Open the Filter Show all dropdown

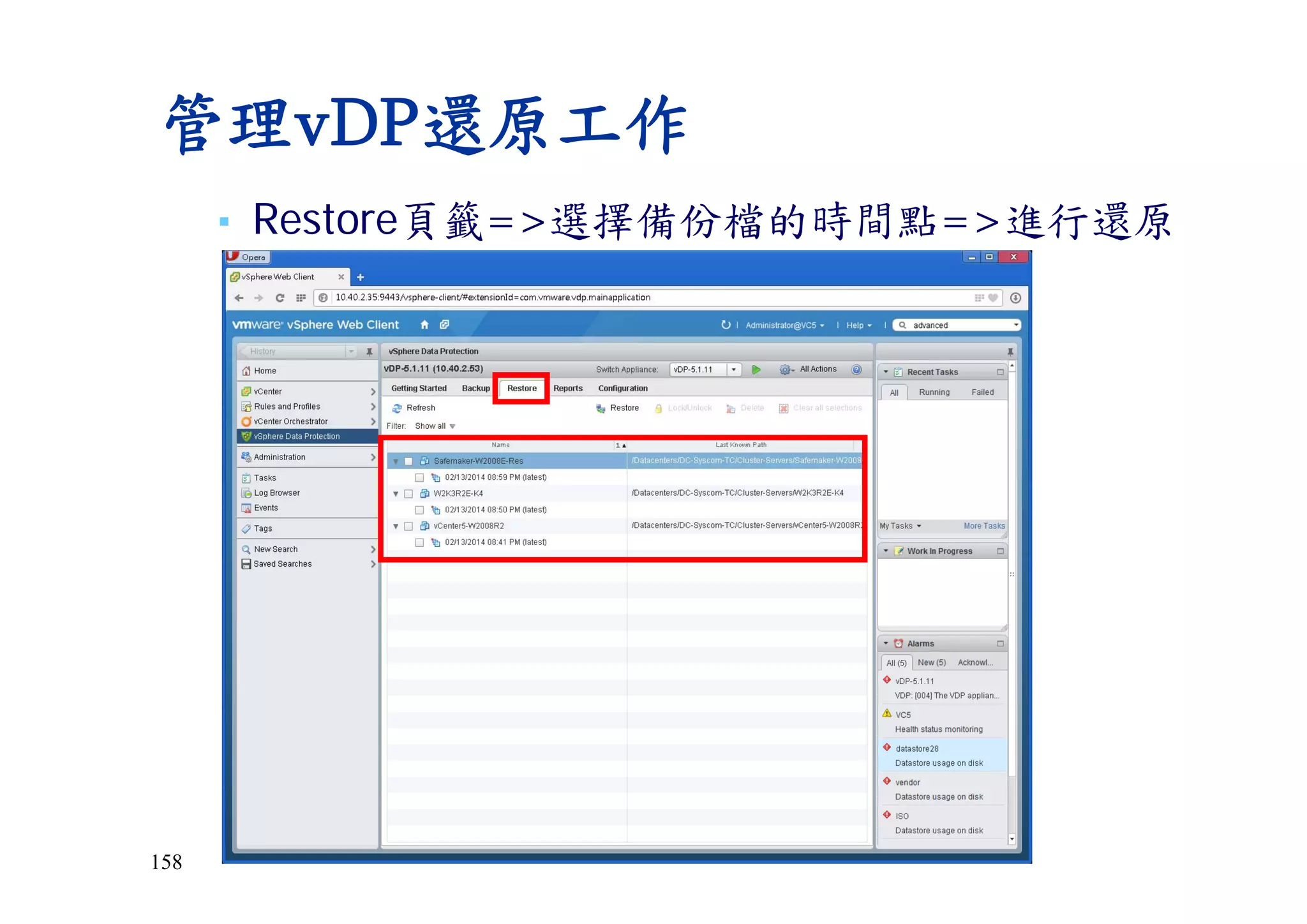435,426
